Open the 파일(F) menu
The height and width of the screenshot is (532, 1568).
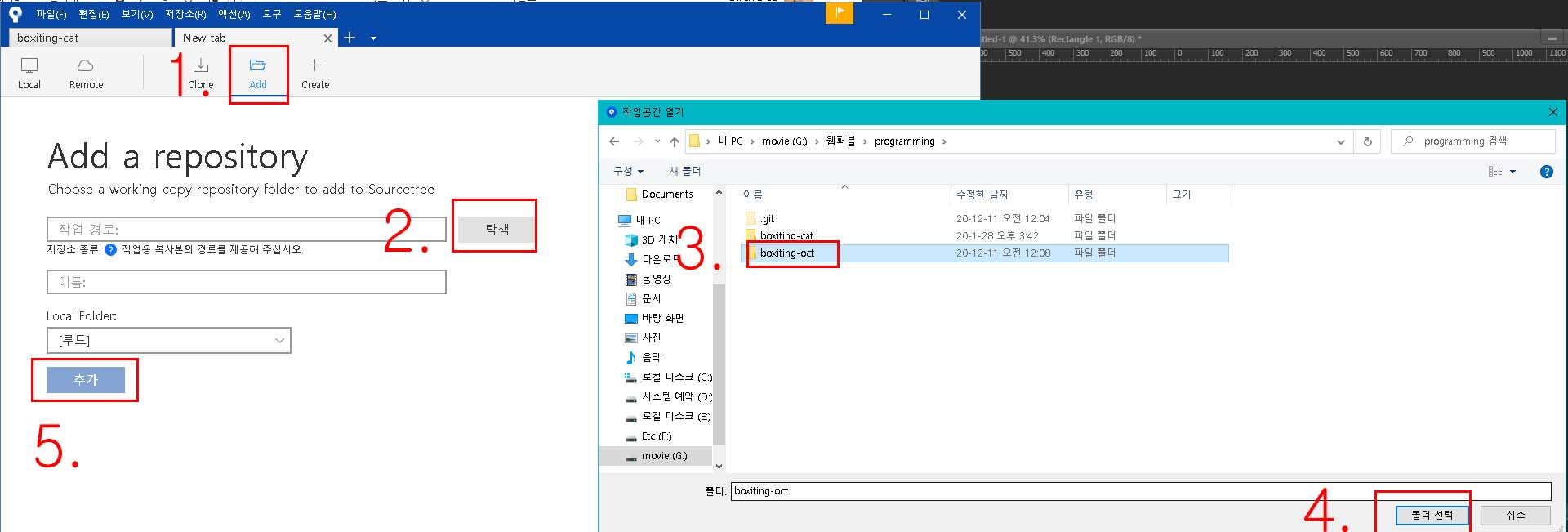point(51,14)
